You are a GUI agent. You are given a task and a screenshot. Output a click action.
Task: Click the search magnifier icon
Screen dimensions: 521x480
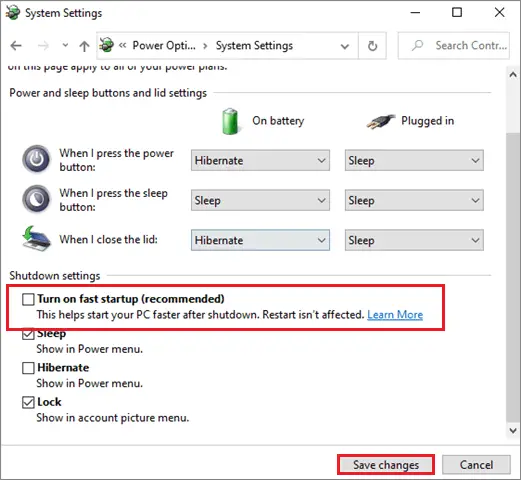pyautogui.click(x=417, y=45)
